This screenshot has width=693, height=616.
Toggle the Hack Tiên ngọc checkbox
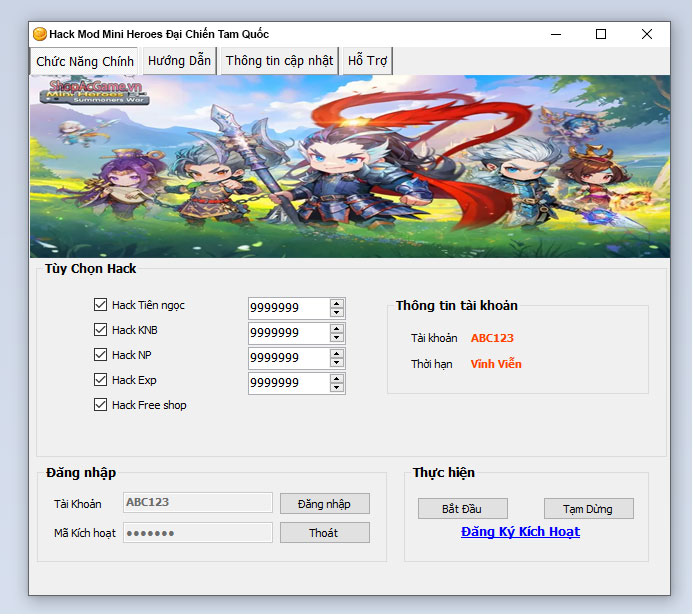(100, 304)
